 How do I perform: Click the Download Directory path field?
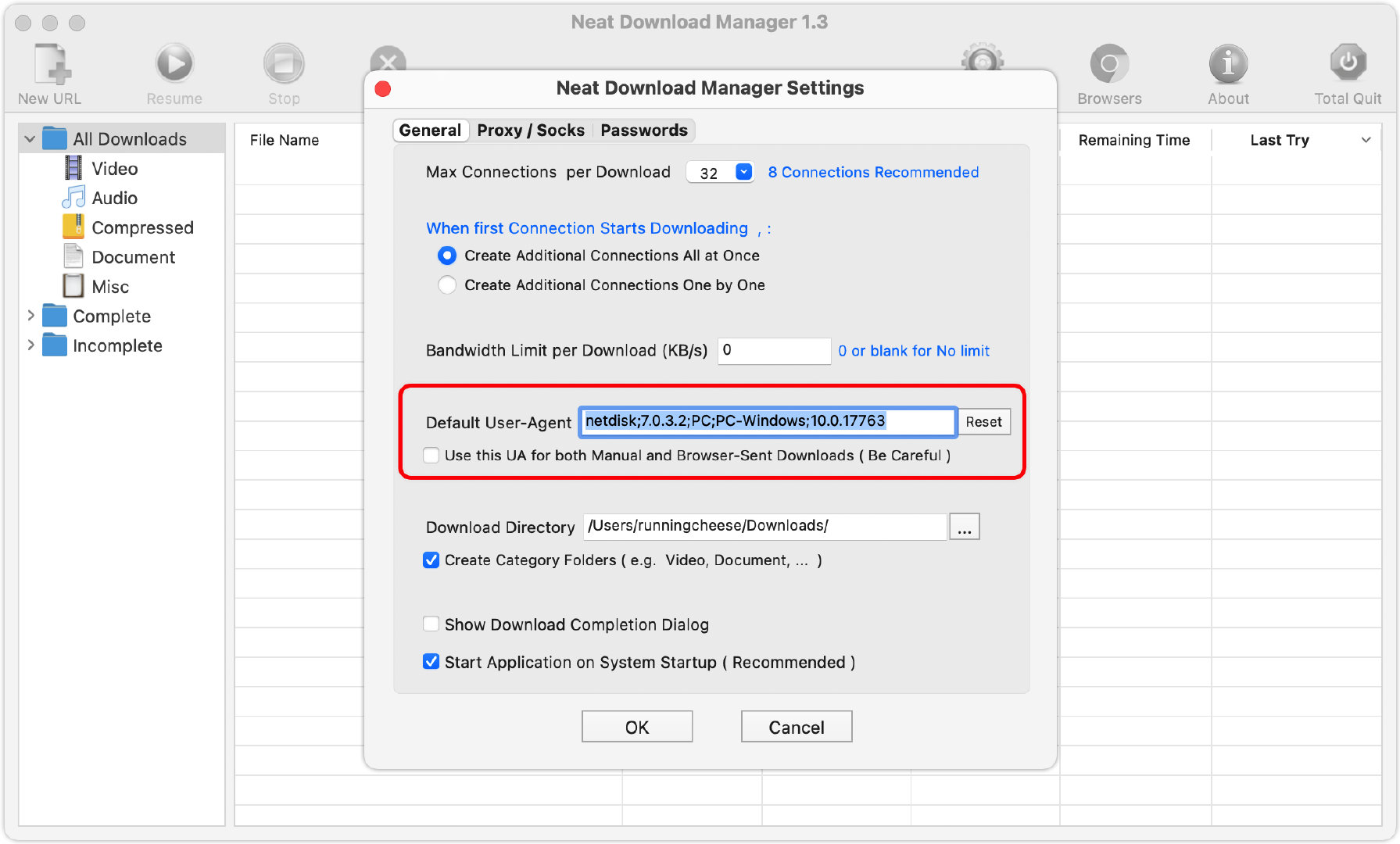(765, 527)
